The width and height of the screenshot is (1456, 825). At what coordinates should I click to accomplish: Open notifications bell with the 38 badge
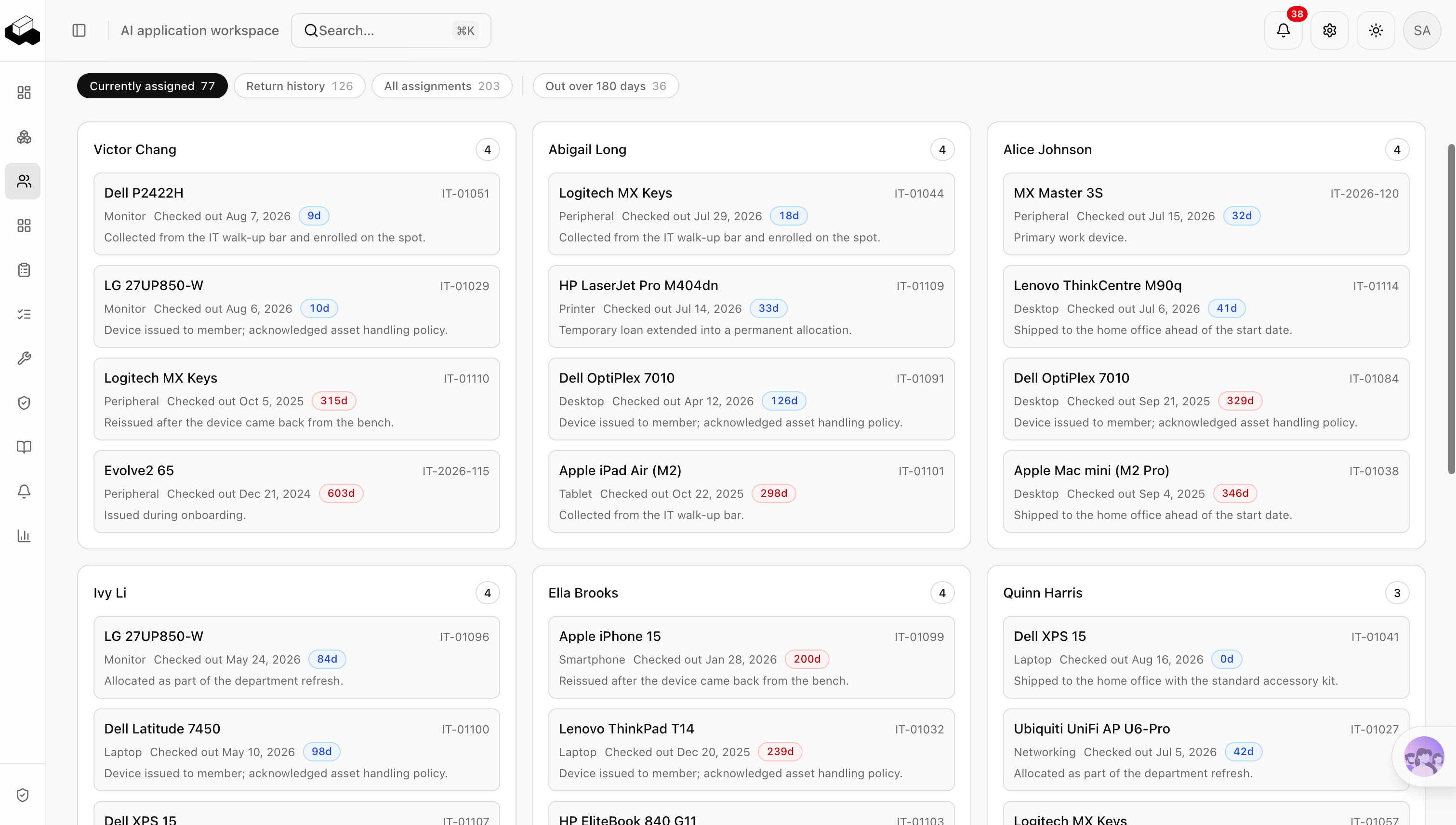pyautogui.click(x=1283, y=30)
